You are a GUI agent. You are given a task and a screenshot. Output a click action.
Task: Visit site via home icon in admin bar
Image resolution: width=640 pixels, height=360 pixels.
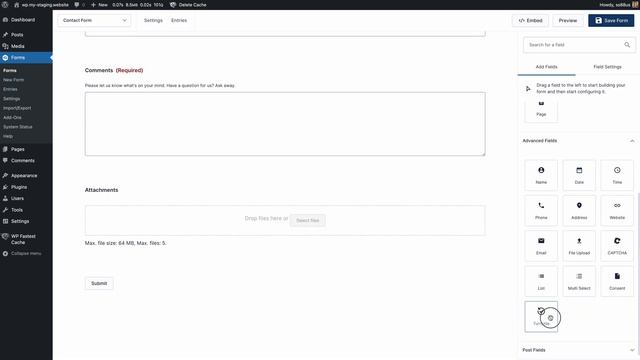(x=41, y=5)
